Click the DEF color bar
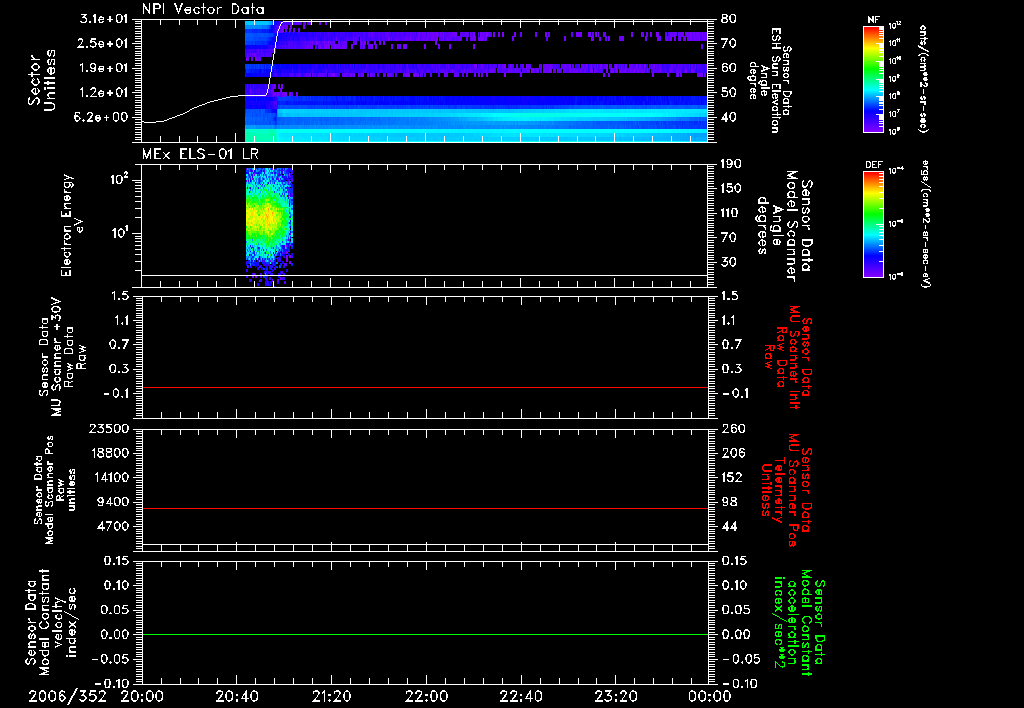 tap(874, 224)
